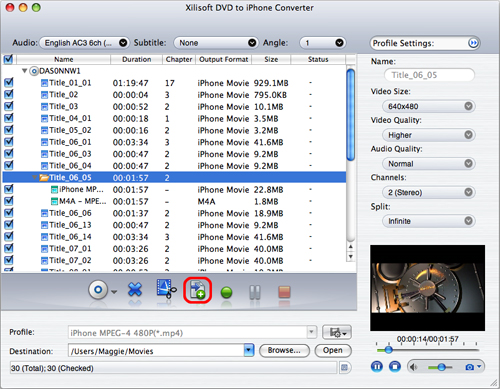The image size is (500, 389).
Task: Open the Split Infinite dropdown
Action: click(x=429, y=221)
